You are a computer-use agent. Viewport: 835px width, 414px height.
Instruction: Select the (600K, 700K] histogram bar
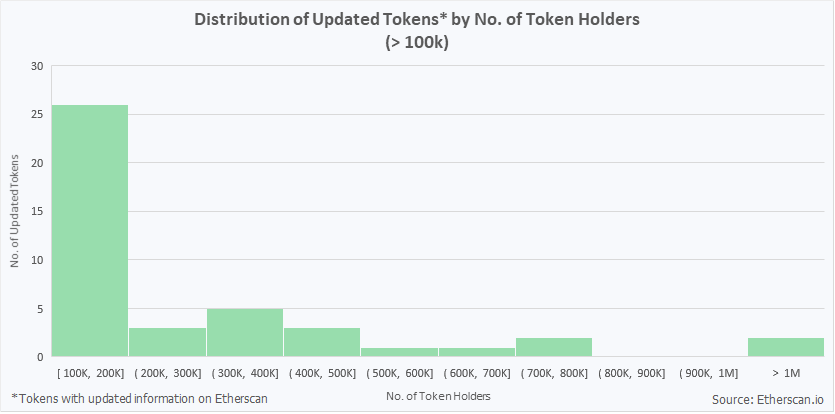(476, 352)
